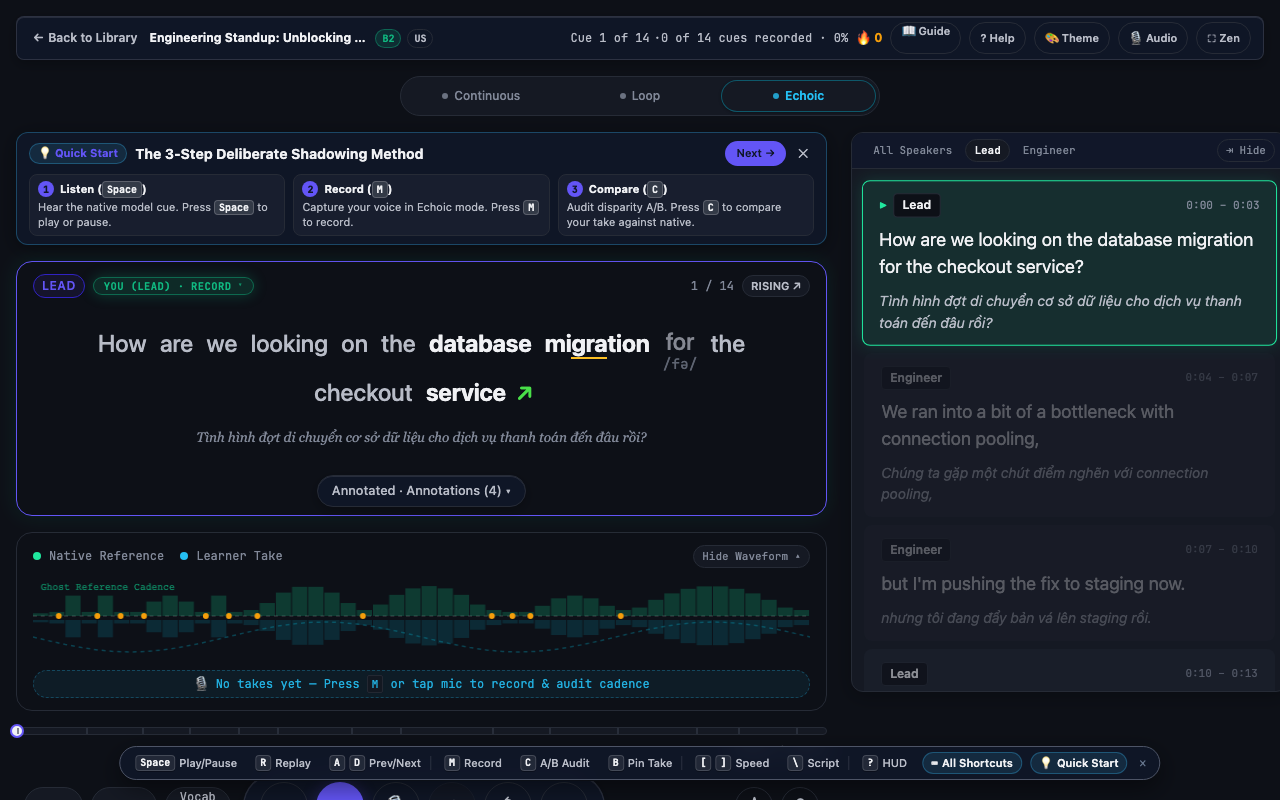Click Quick Start in the shortcuts bar

tap(1078, 763)
